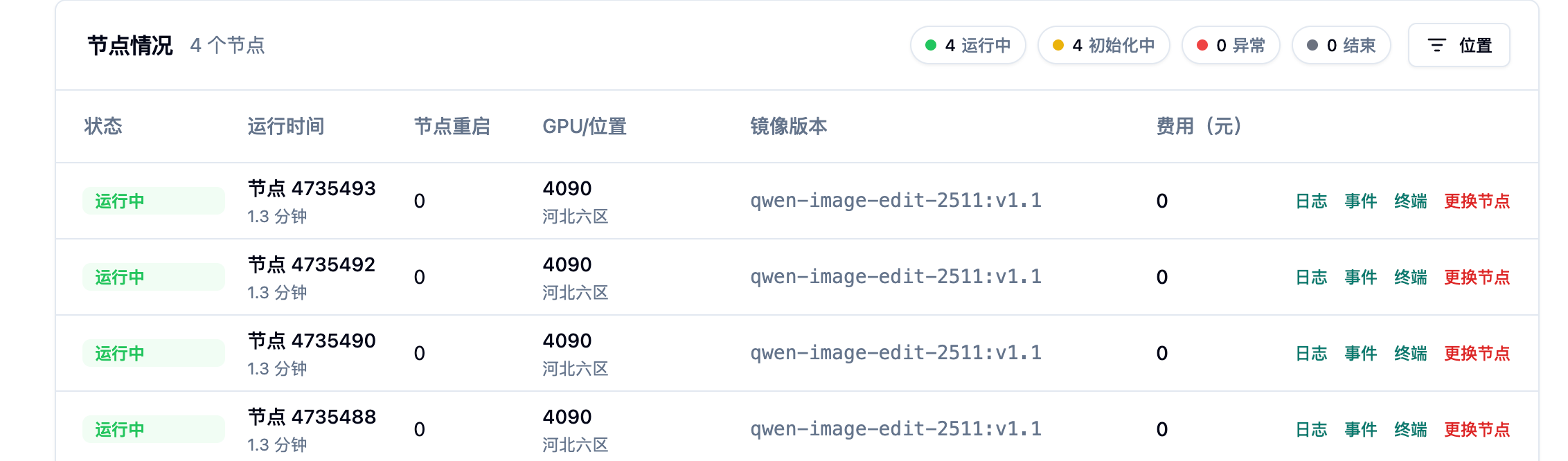Toggle the 4 运行中 status filter
The image size is (1568, 461).
click(x=968, y=46)
